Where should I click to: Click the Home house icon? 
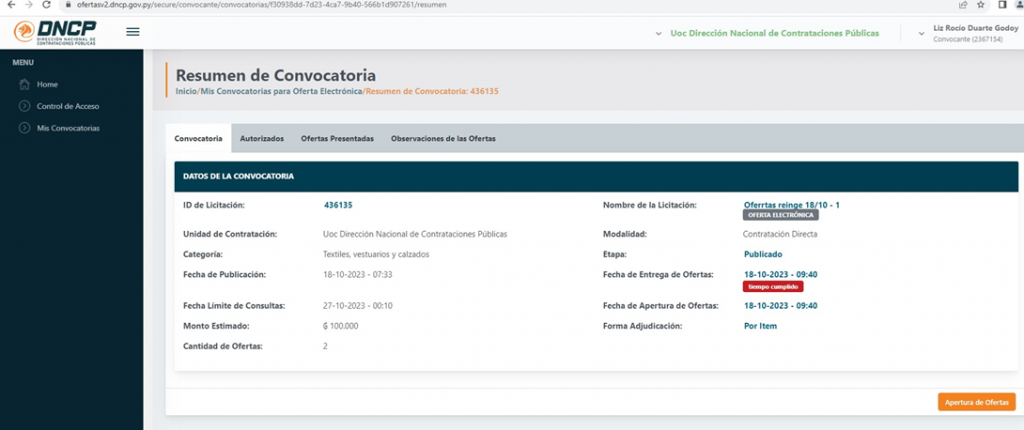pos(24,84)
